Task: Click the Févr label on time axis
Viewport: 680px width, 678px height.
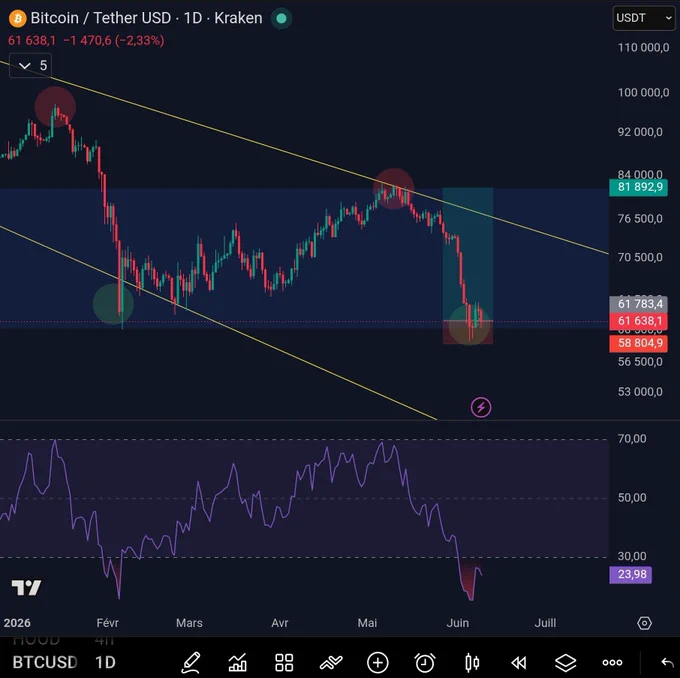Action: tap(107, 623)
